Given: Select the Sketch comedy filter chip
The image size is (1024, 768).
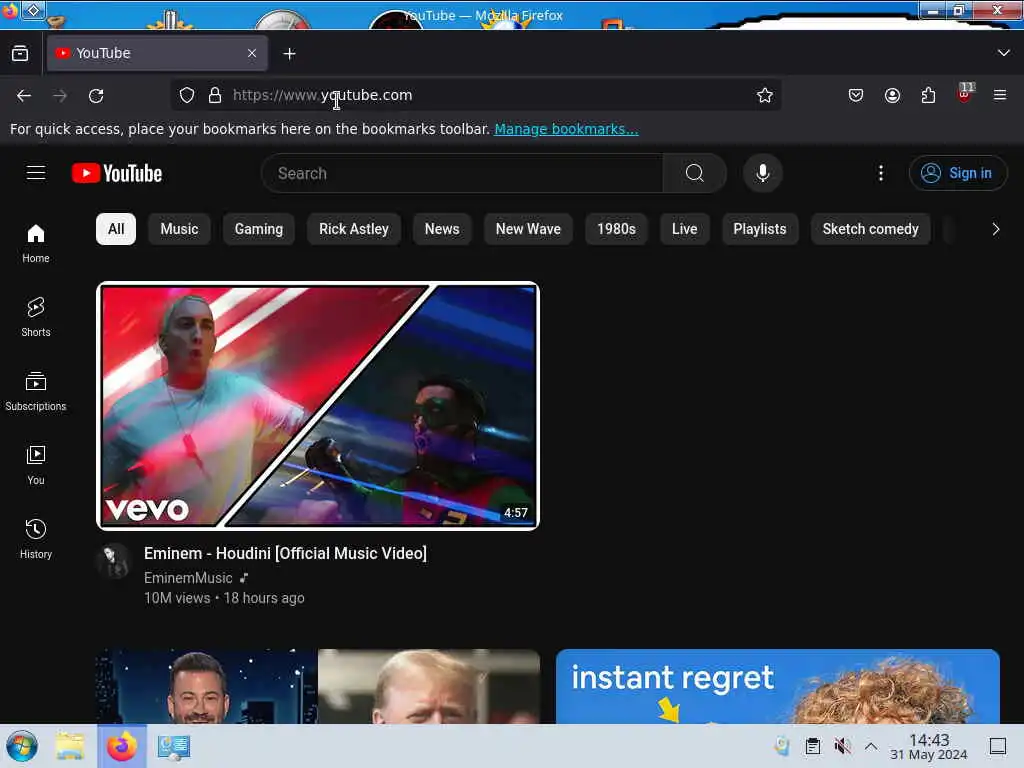Looking at the screenshot, I should (x=871, y=229).
